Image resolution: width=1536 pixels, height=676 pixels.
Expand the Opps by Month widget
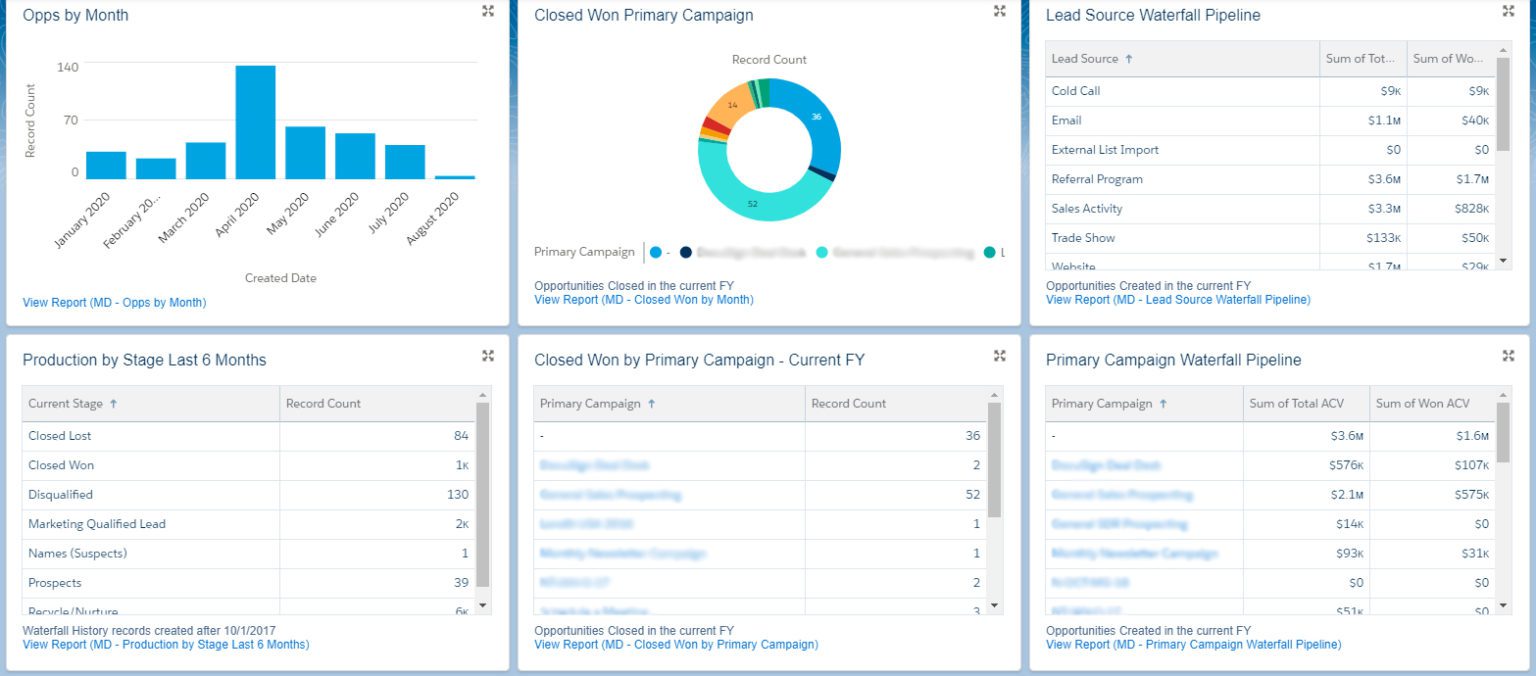click(487, 11)
